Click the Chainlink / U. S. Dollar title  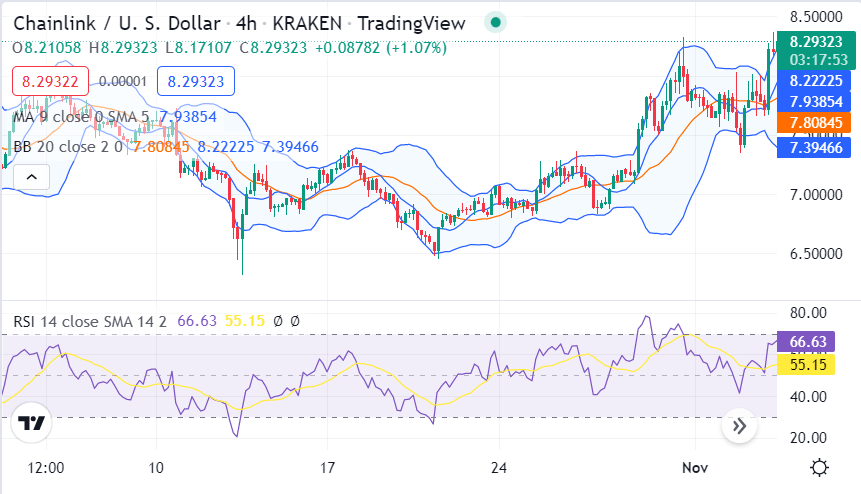click(117, 24)
